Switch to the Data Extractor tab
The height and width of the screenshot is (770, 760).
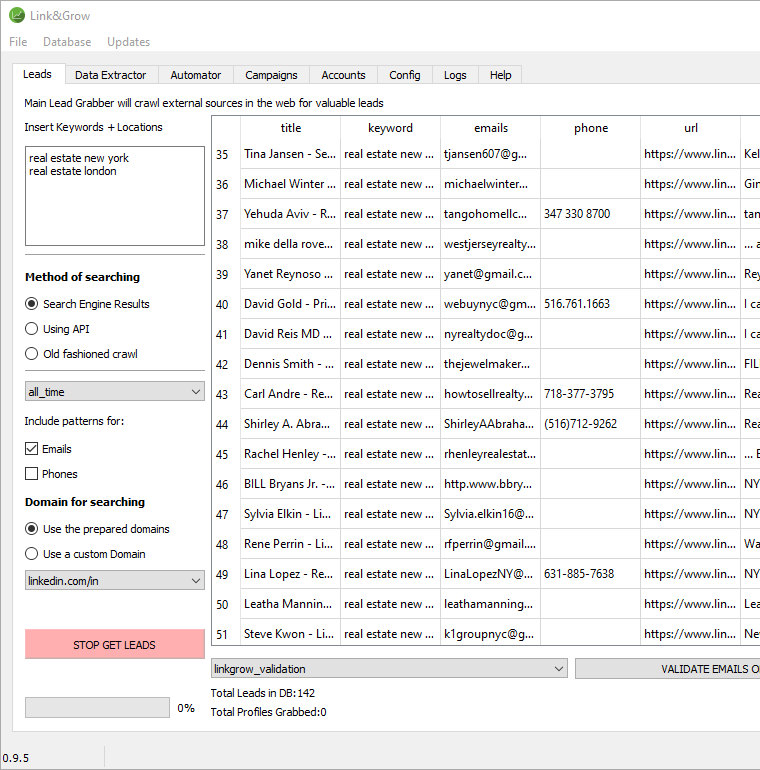[x=110, y=75]
